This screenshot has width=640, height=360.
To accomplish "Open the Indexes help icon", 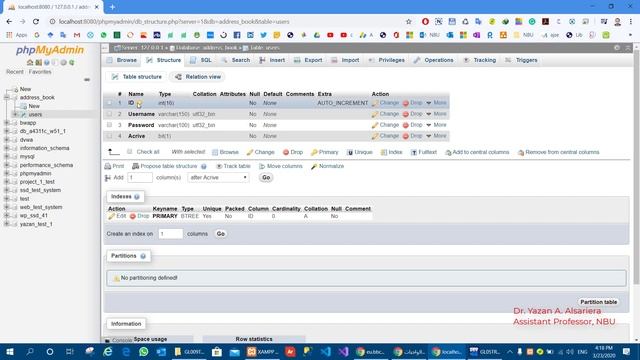I will [137, 197].
